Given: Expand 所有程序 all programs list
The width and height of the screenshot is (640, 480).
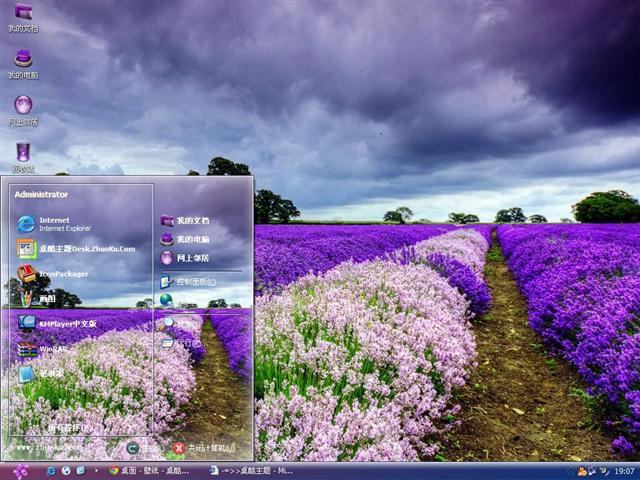Looking at the screenshot, I should click(x=69, y=428).
